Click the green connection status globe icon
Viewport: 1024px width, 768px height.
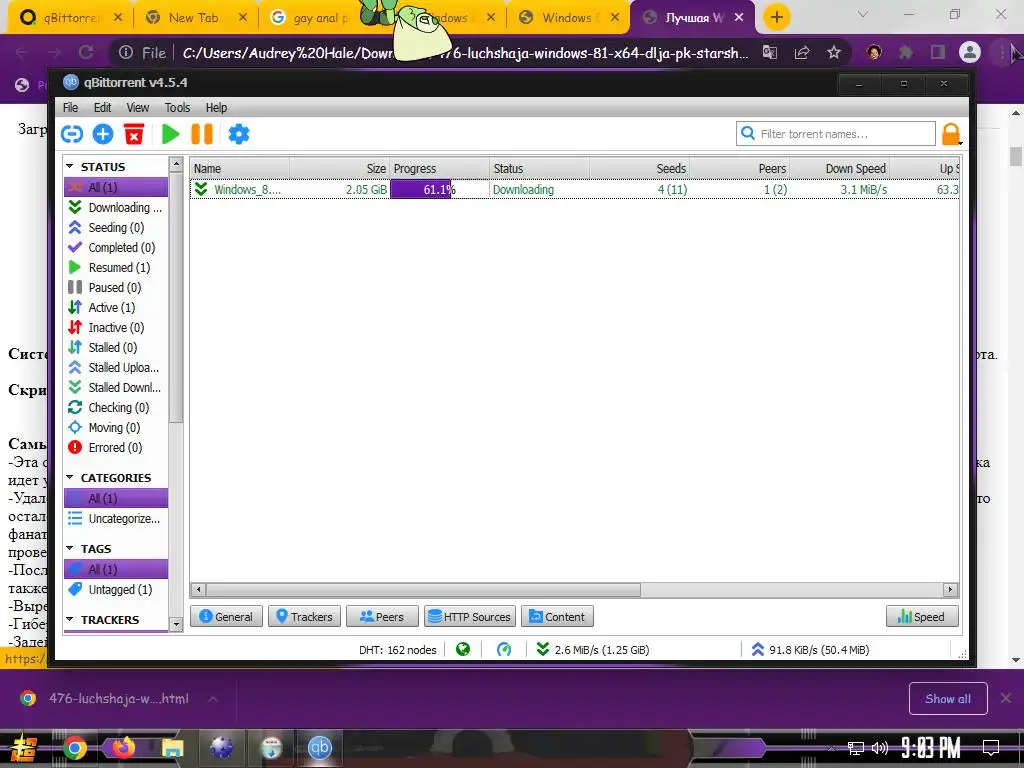pyautogui.click(x=463, y=649)
